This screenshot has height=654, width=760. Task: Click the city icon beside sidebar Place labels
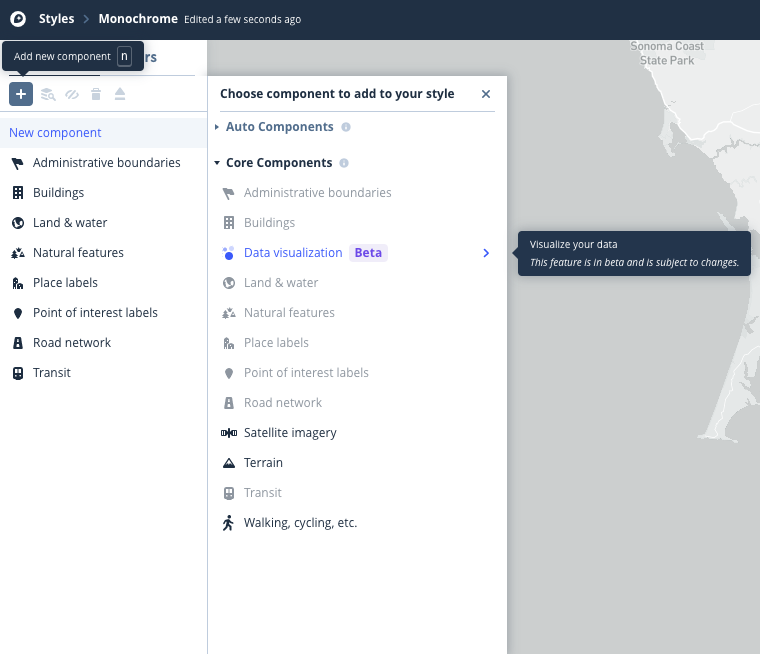click(18, 283)
